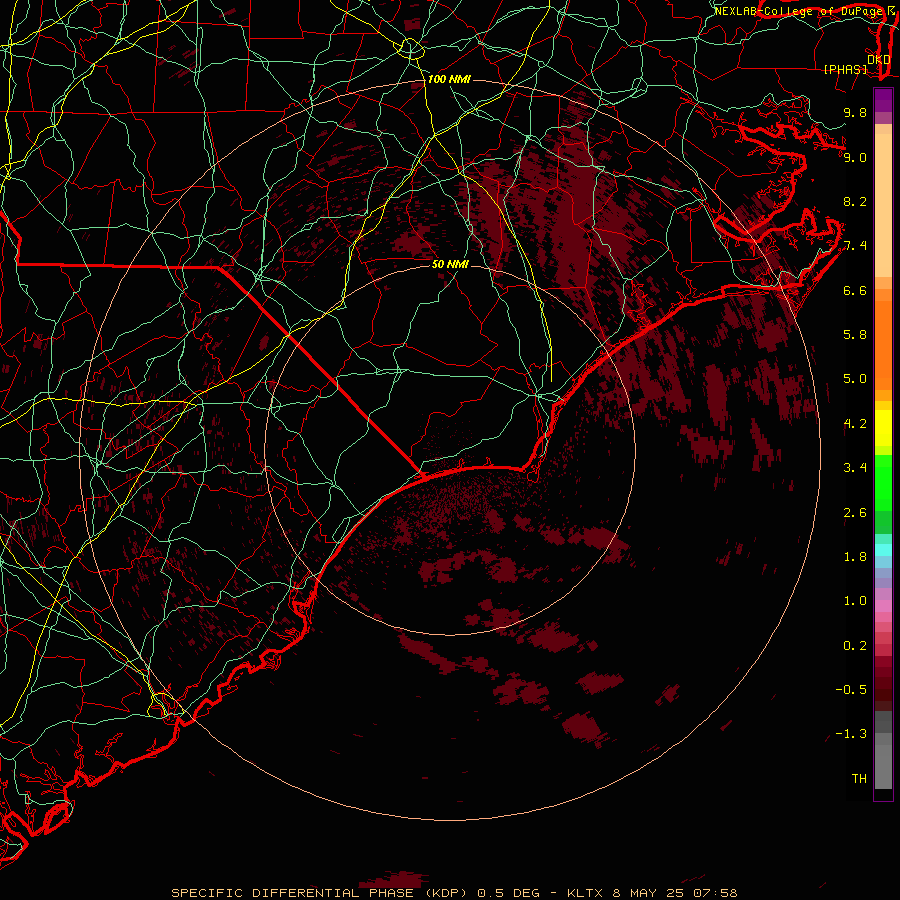The image size is (900, 900).
Task: Click the cyan band of the color bar
Action: [883, 550]
